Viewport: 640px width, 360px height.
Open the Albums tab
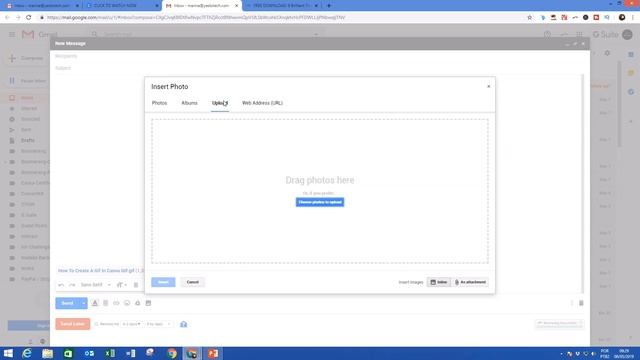coord(189,103)
